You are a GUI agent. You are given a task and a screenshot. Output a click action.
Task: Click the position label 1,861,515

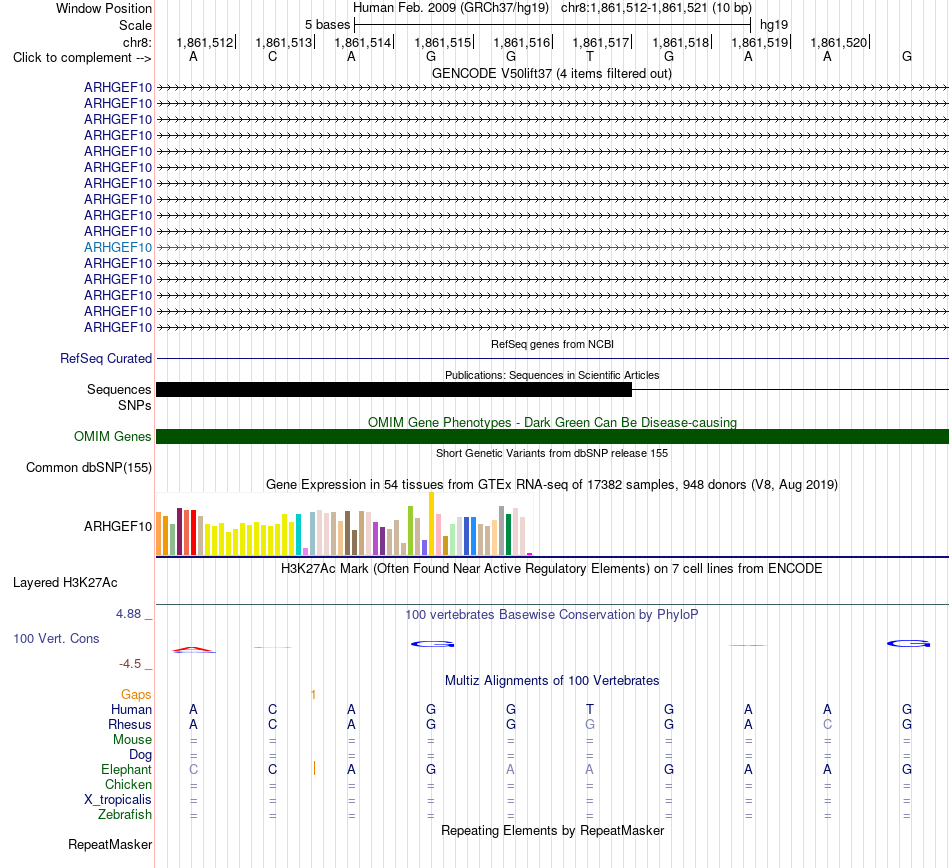(442, 42)
